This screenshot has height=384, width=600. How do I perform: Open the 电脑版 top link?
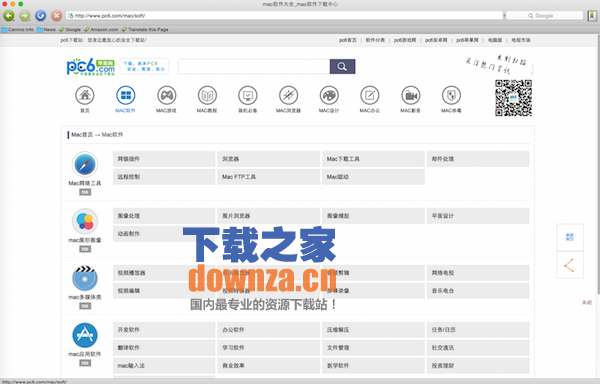495,40
